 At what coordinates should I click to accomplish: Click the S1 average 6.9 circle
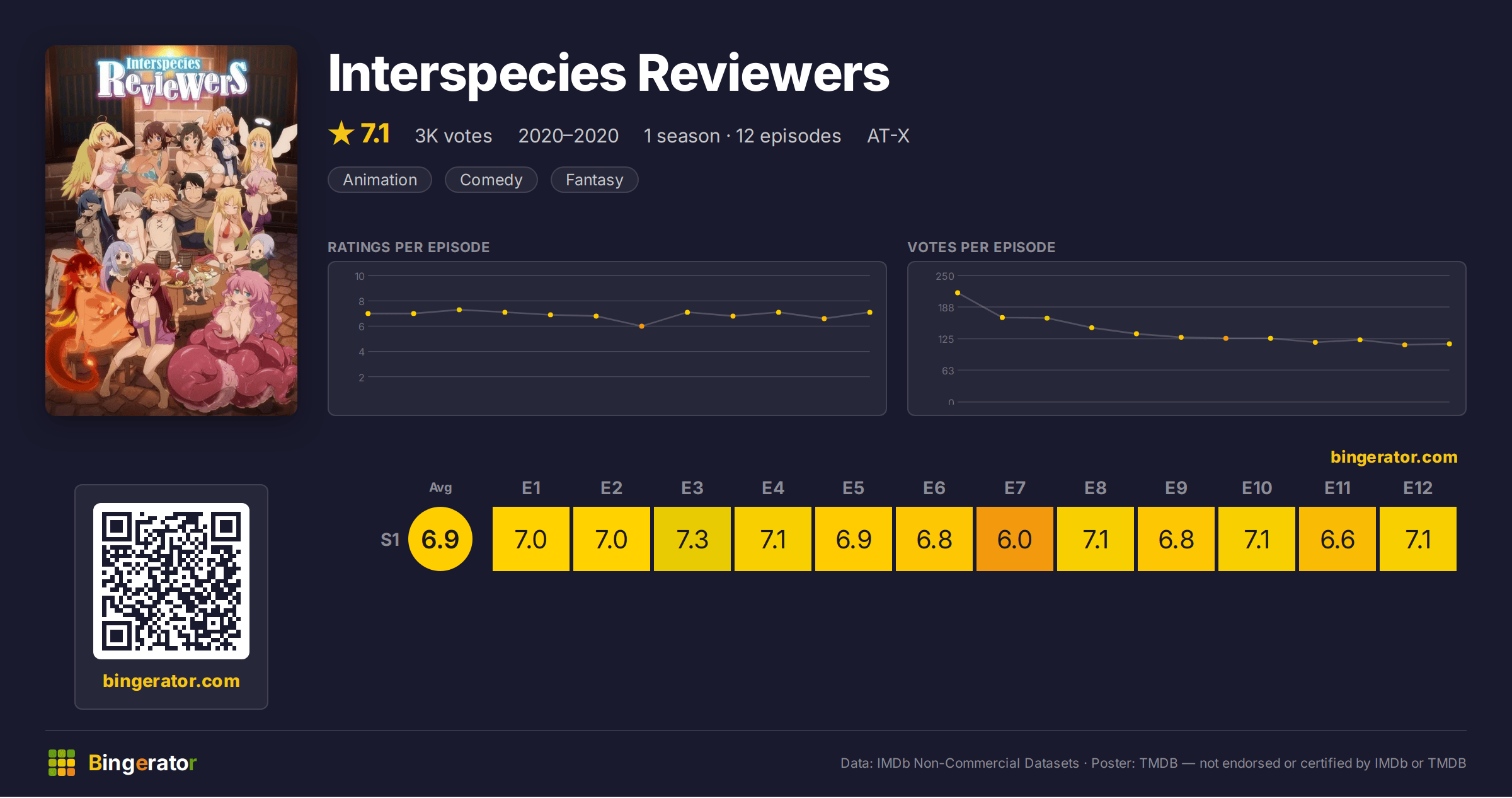pyautogui.click(x=440, y=539)
